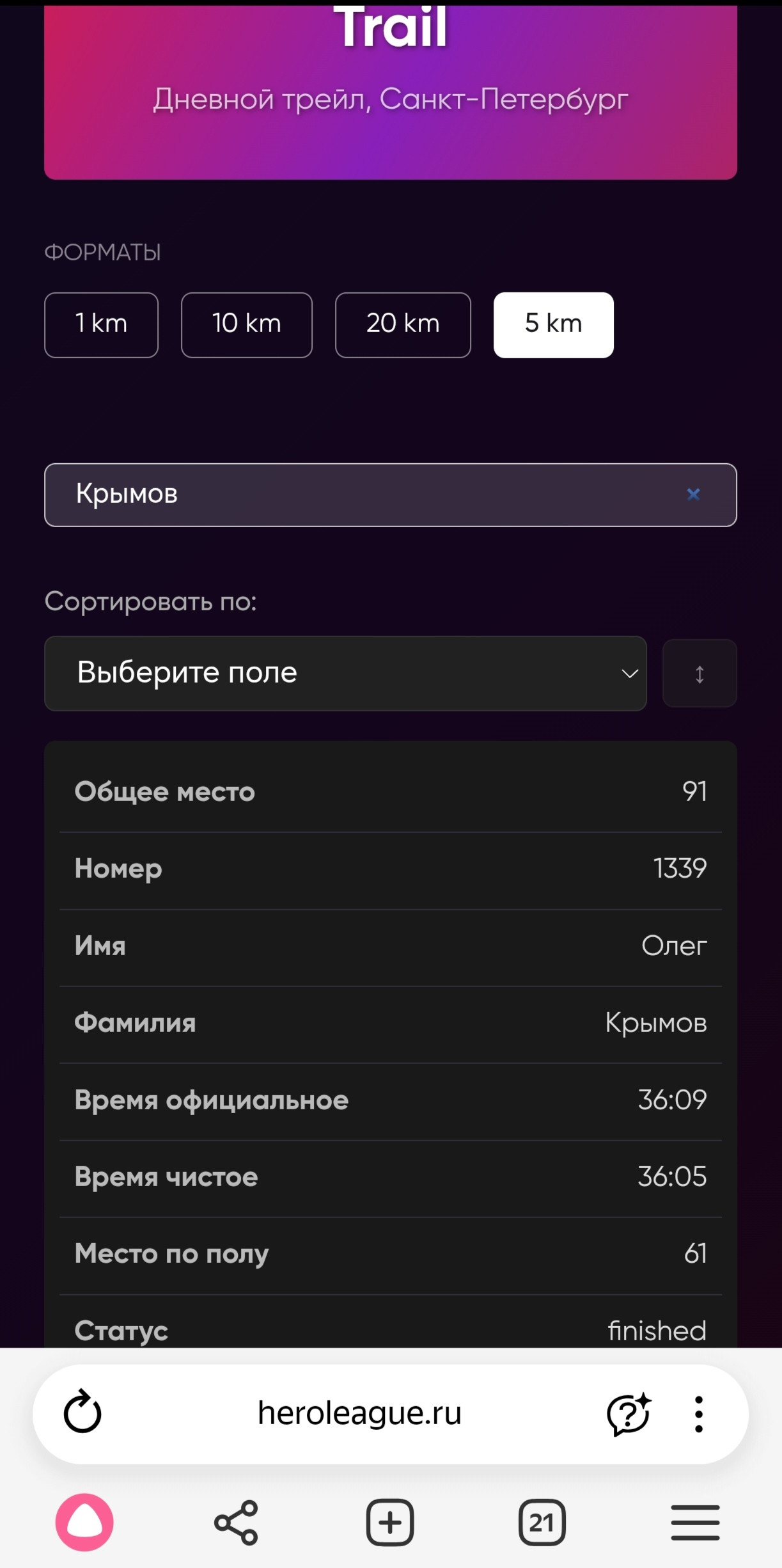Switch to the 20 km format
782x1568 pixels.
point(403,325)
